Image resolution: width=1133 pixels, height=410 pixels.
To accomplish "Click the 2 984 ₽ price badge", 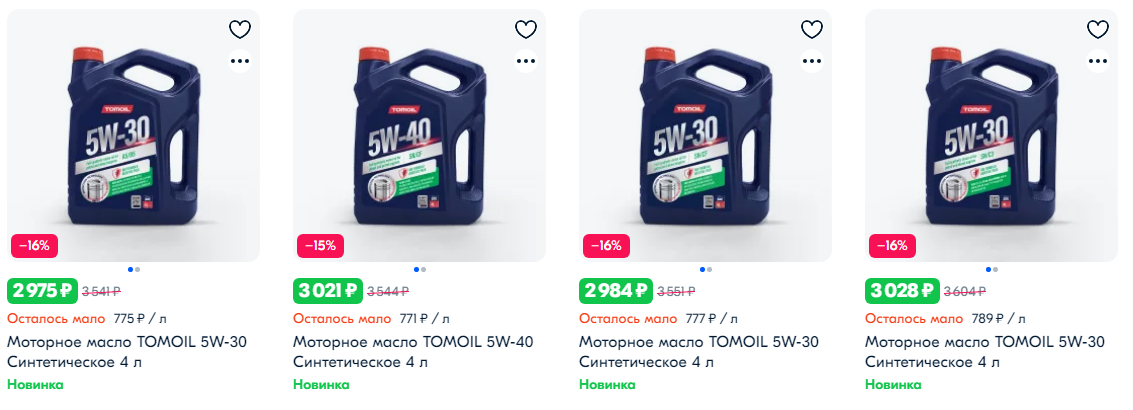I will pyautogui.click(x=616, y=291).
